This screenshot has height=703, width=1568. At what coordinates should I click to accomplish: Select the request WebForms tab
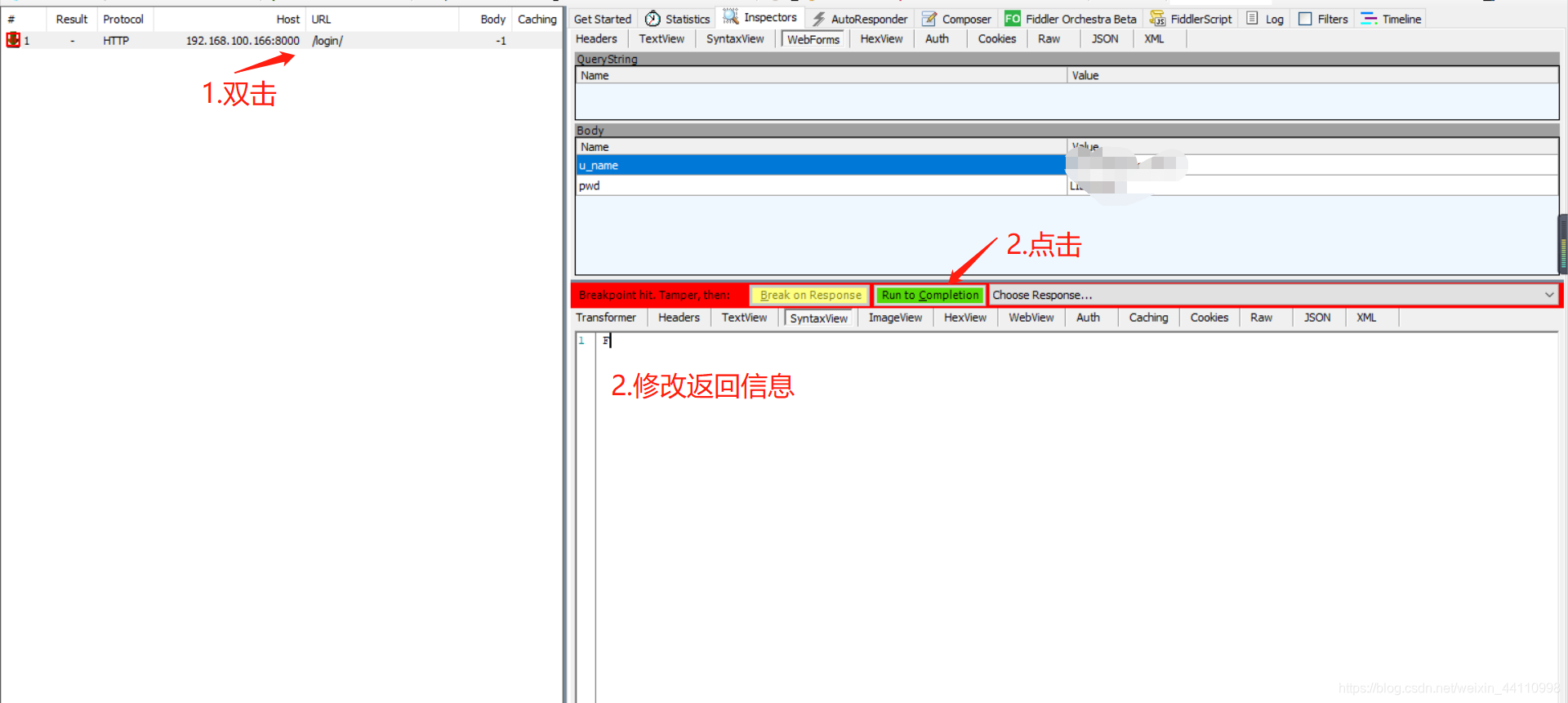813,39
